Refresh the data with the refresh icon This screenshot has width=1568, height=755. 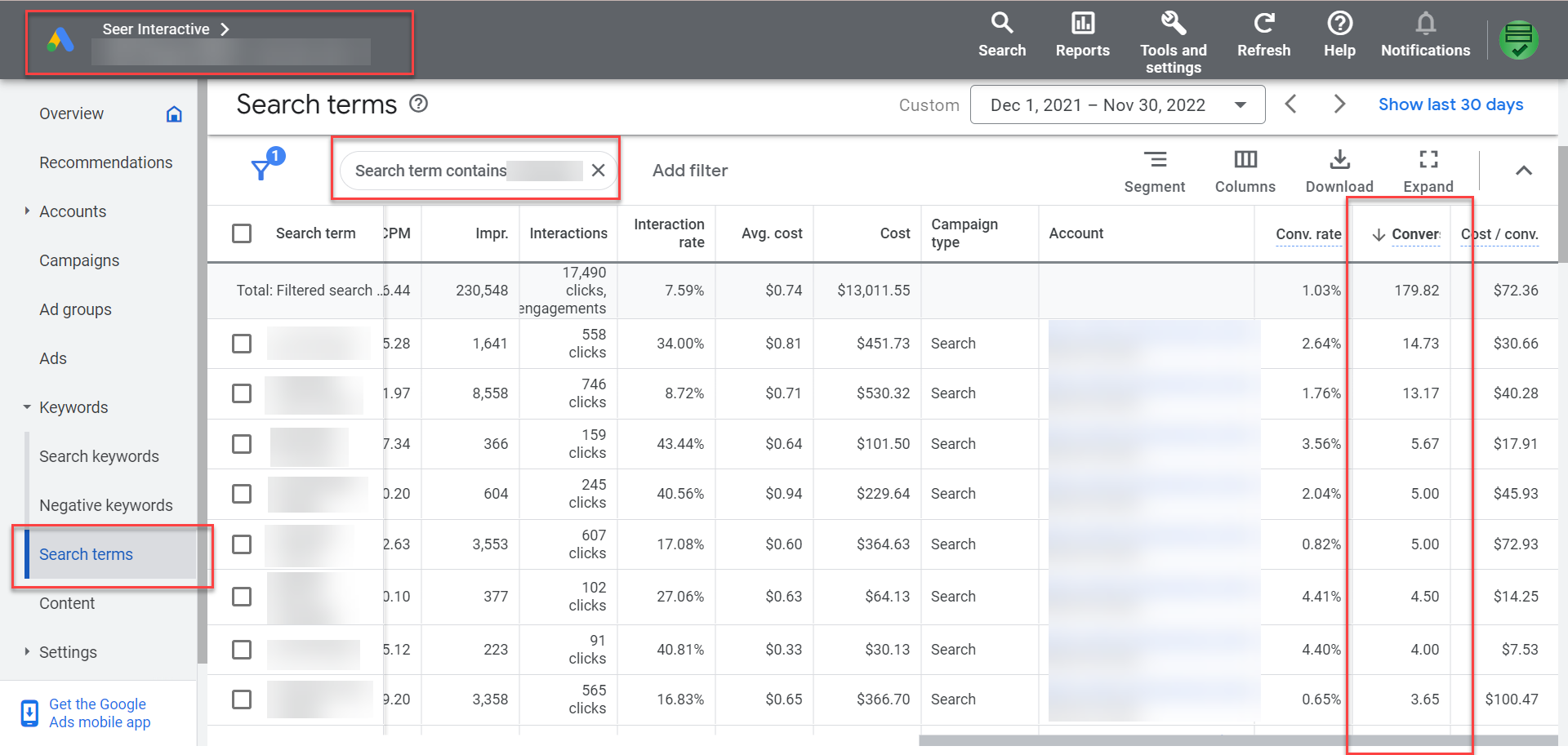[1263, 24]
